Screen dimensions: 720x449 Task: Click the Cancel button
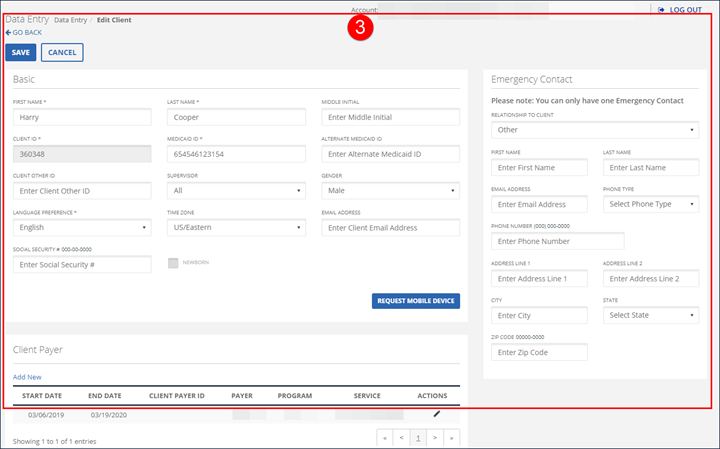[62, 52]
